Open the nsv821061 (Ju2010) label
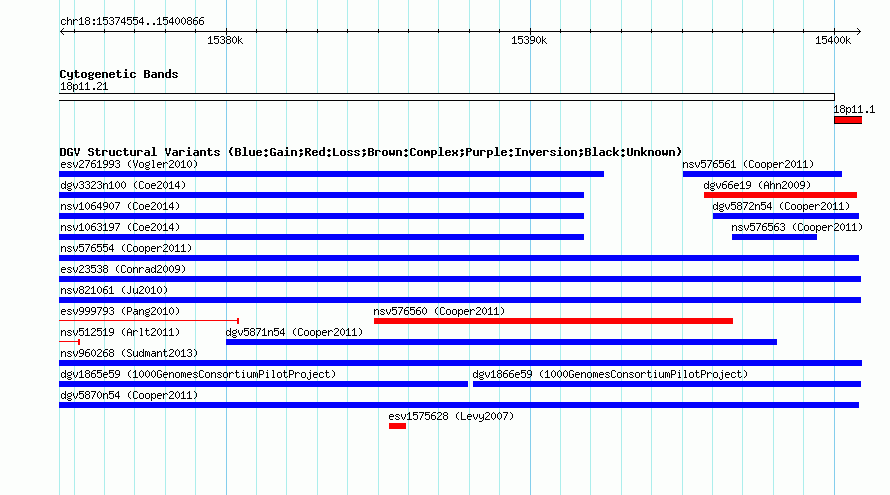The image size is (890, 495). pyautogui.click(x=114, y=290)
